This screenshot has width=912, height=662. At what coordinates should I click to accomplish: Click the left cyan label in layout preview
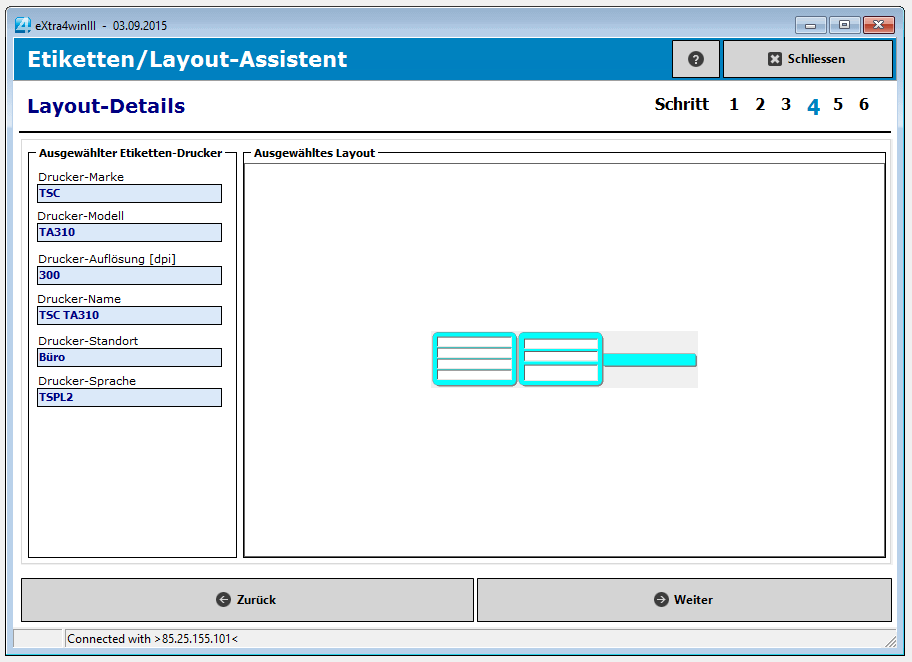point(475,359)
